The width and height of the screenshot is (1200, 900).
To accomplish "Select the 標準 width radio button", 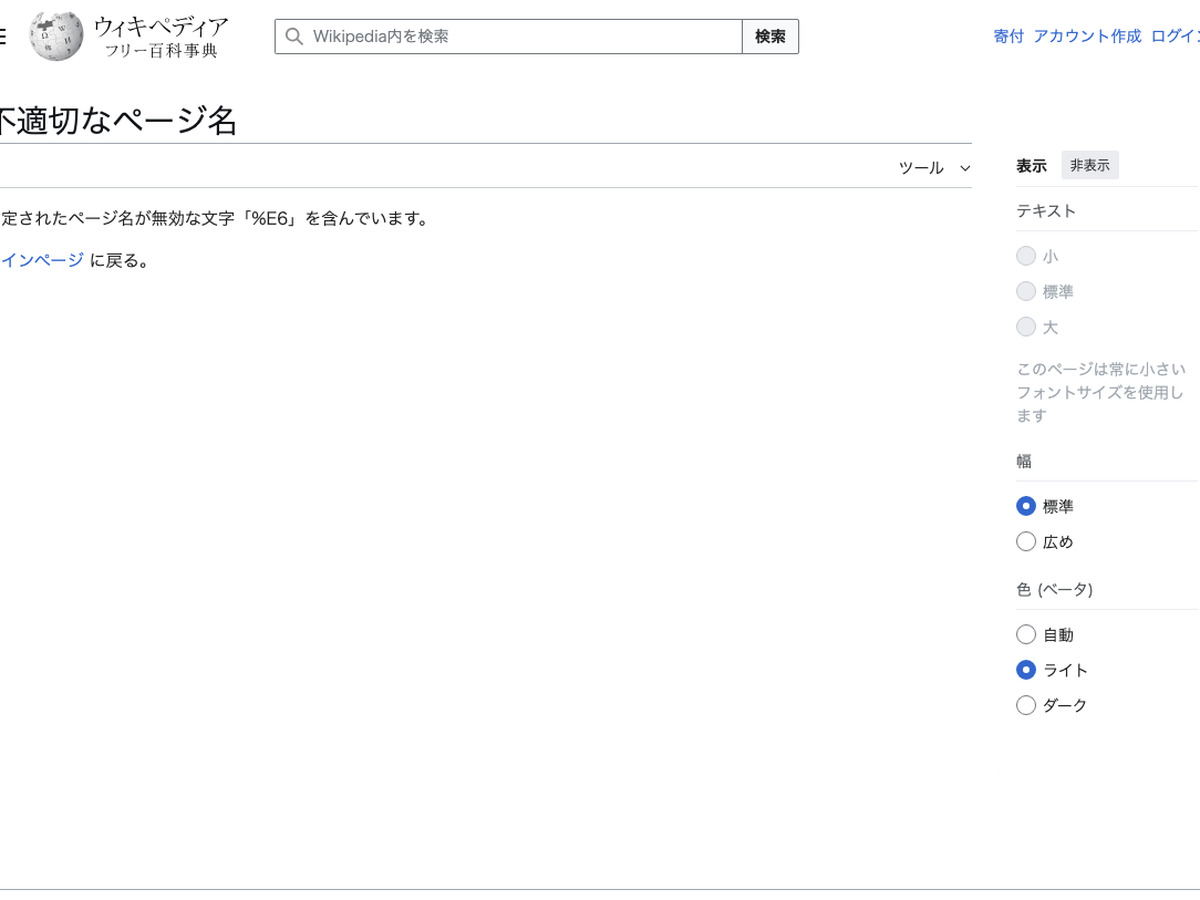I will (1026, 507).
